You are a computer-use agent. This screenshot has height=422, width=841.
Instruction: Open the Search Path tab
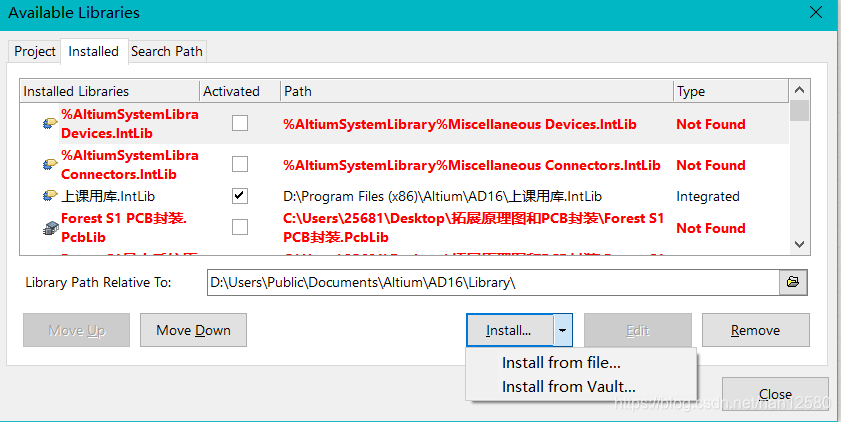pyautogui.click(x=166, y=51)
